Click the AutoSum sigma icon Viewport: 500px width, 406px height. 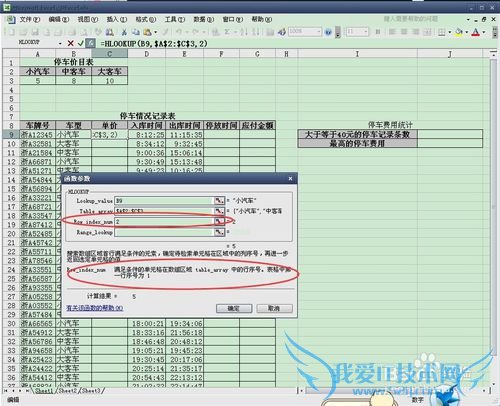point(227,32)
